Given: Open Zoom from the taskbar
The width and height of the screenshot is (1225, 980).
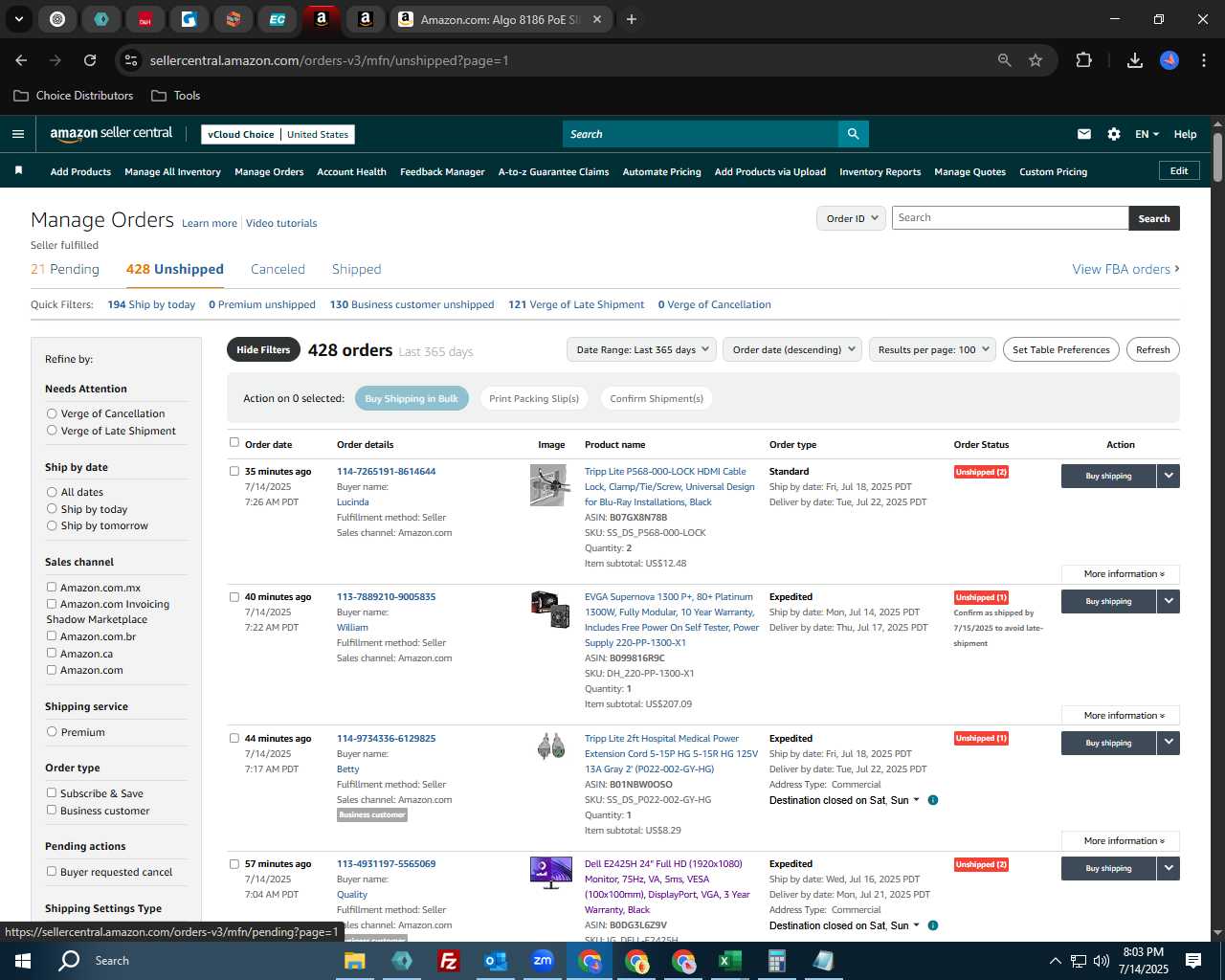Looking at the screenshot, I should (543, 961).
